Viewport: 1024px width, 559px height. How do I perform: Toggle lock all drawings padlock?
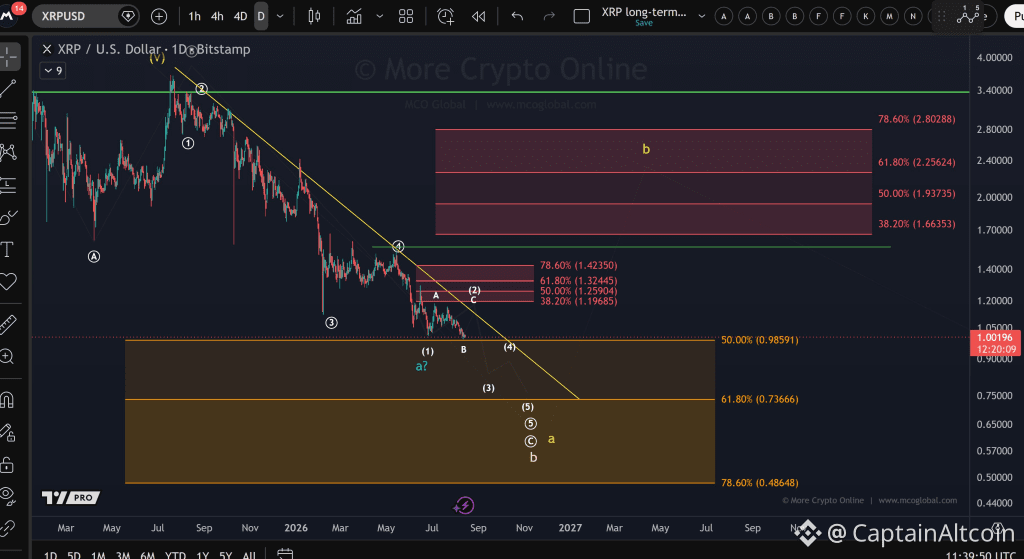[x=8, y=464]
